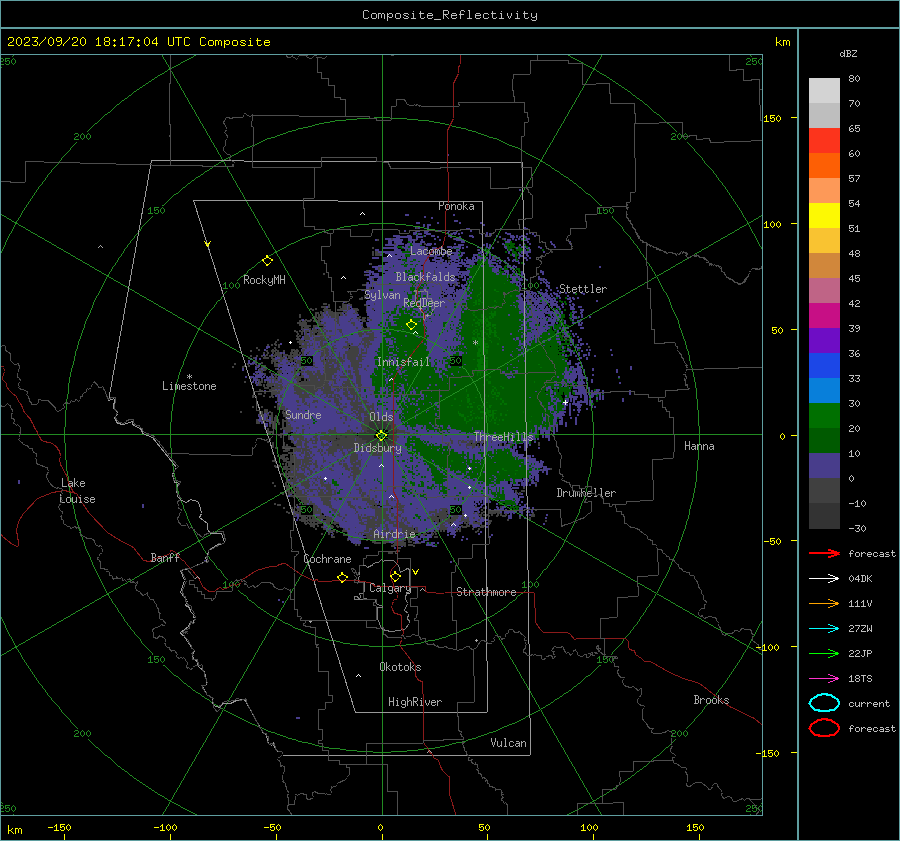The width and height of the screenshot is (900, 841).
Task: Click the Lacombe city label
Action: coord(431,251)
